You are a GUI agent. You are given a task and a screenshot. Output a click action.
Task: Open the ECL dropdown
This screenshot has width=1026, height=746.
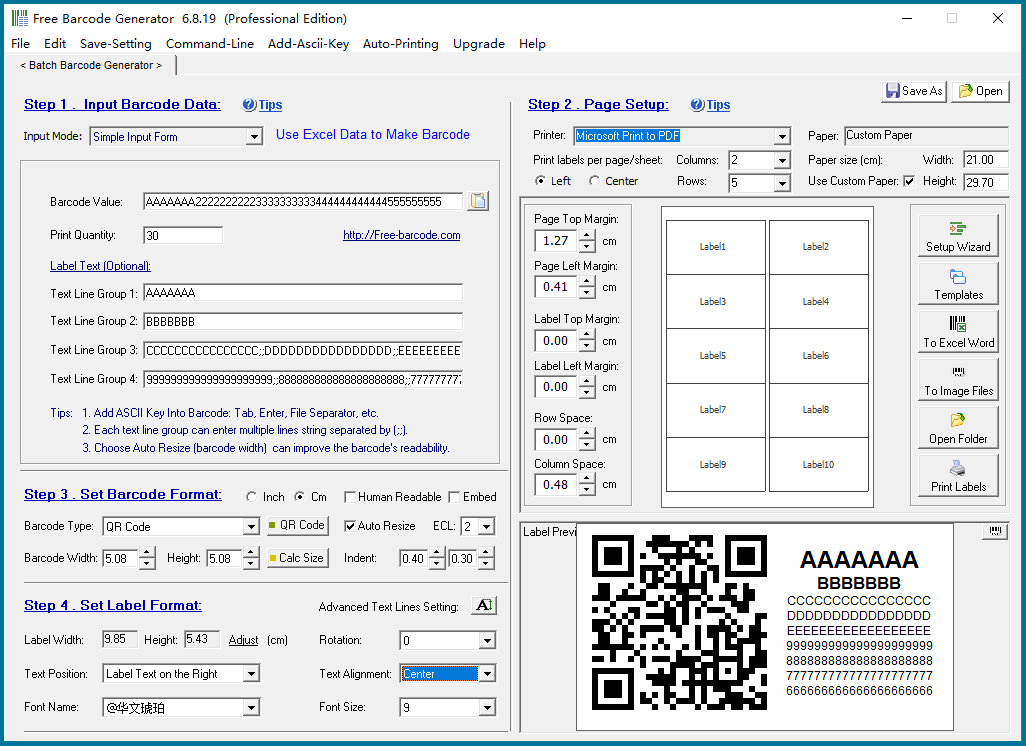pyautogui.click(x=486, y=527)
